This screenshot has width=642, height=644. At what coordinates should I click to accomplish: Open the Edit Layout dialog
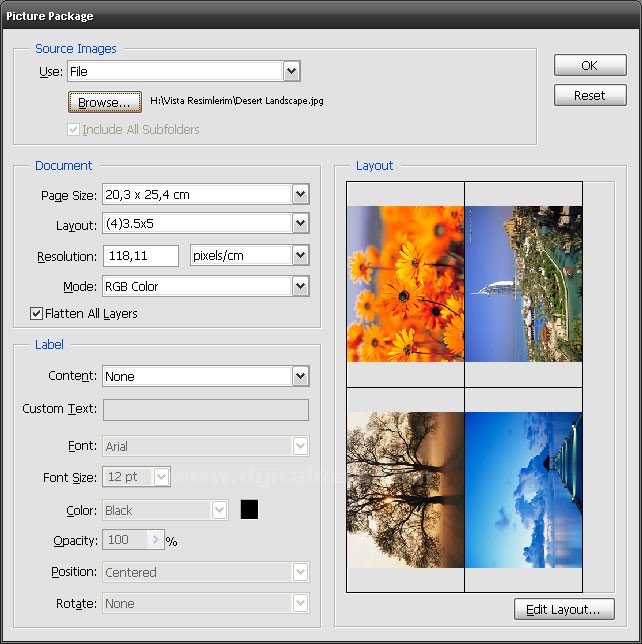pos(564,609)
